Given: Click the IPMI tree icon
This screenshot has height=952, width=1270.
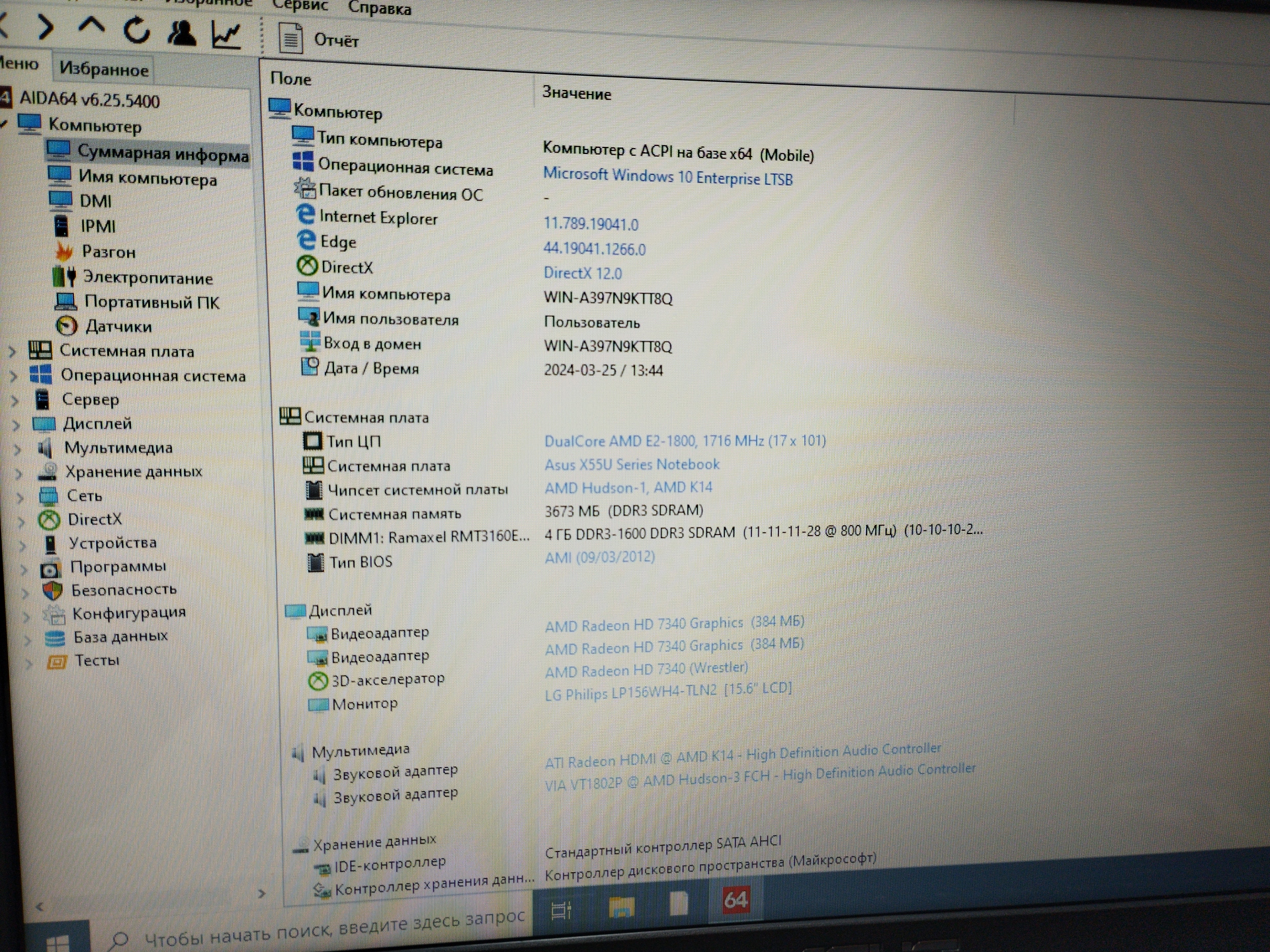Looking at the screenshot, I should pyautogui.click(x=61, y=225).
